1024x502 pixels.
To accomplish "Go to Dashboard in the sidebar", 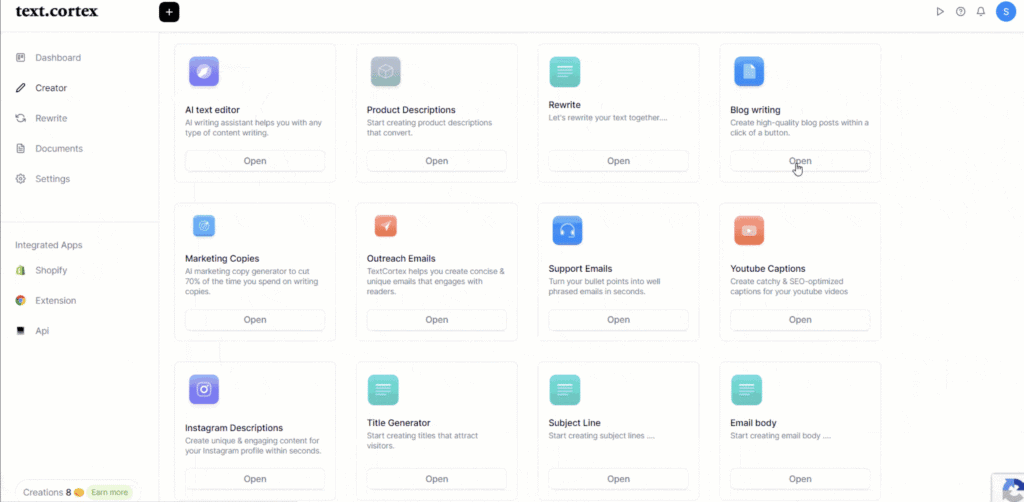I will pyautogui.click(x=57, y=58).
